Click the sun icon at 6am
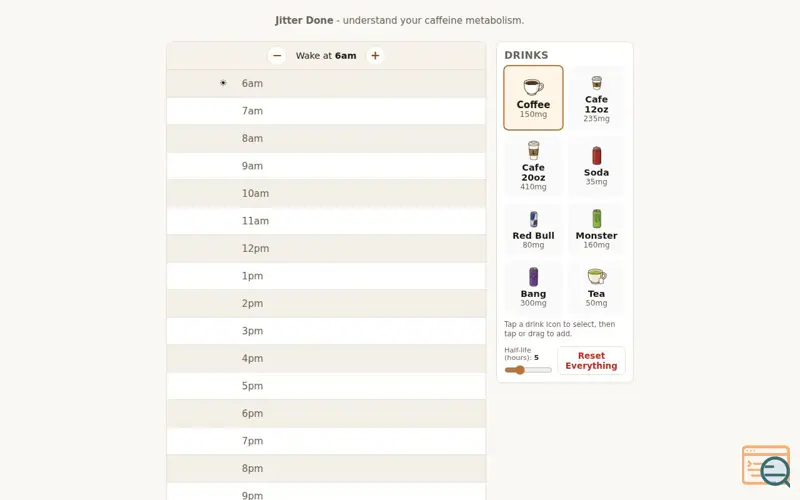The height and width of the screenshot is (500, 800). [x=223, y=83]
